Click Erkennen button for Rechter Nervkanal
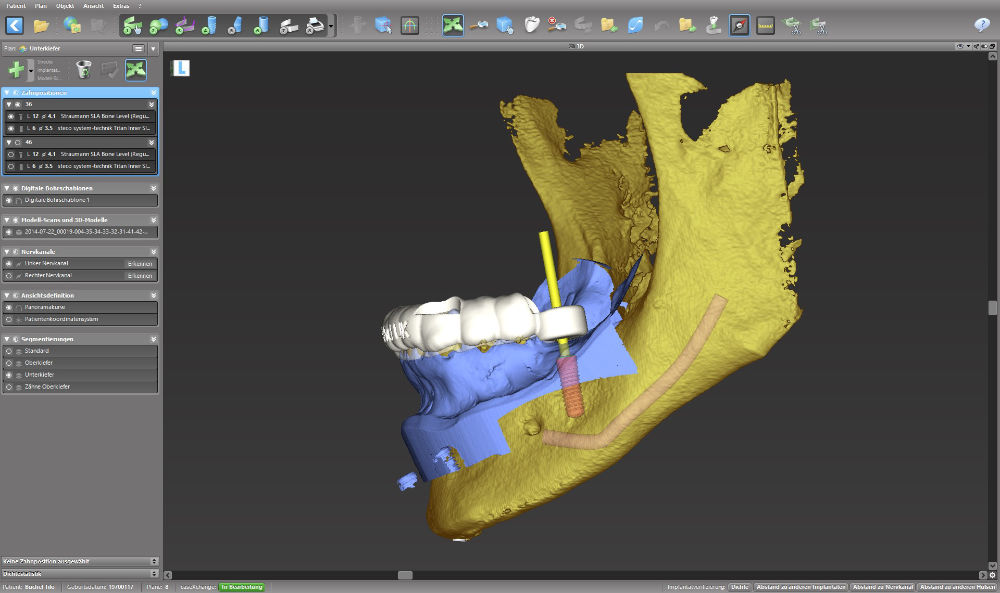Screen dimensions: 1000x593 point(140,275)
